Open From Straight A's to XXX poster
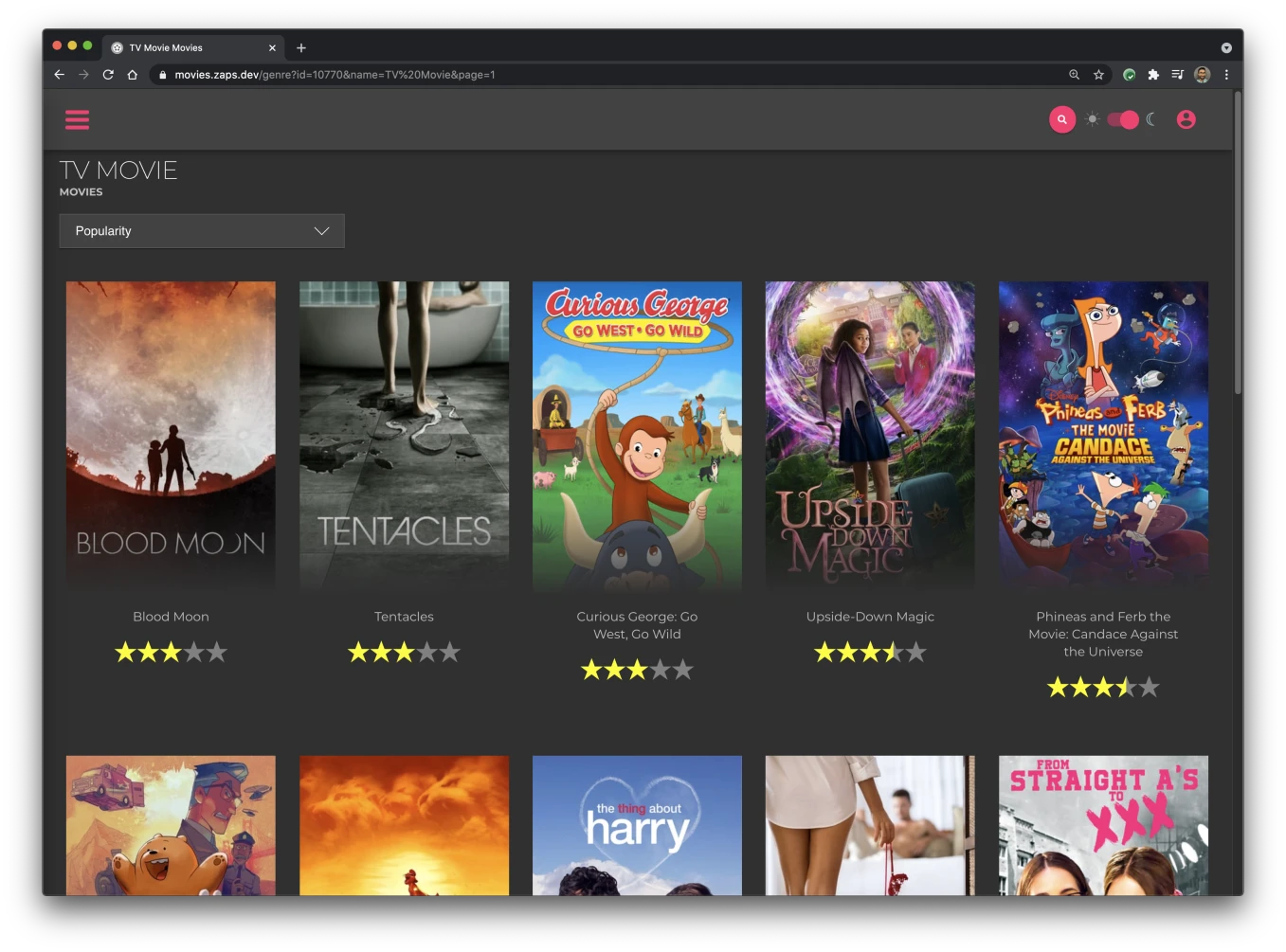This screenshot has height=952, width=1286. 1103,825
